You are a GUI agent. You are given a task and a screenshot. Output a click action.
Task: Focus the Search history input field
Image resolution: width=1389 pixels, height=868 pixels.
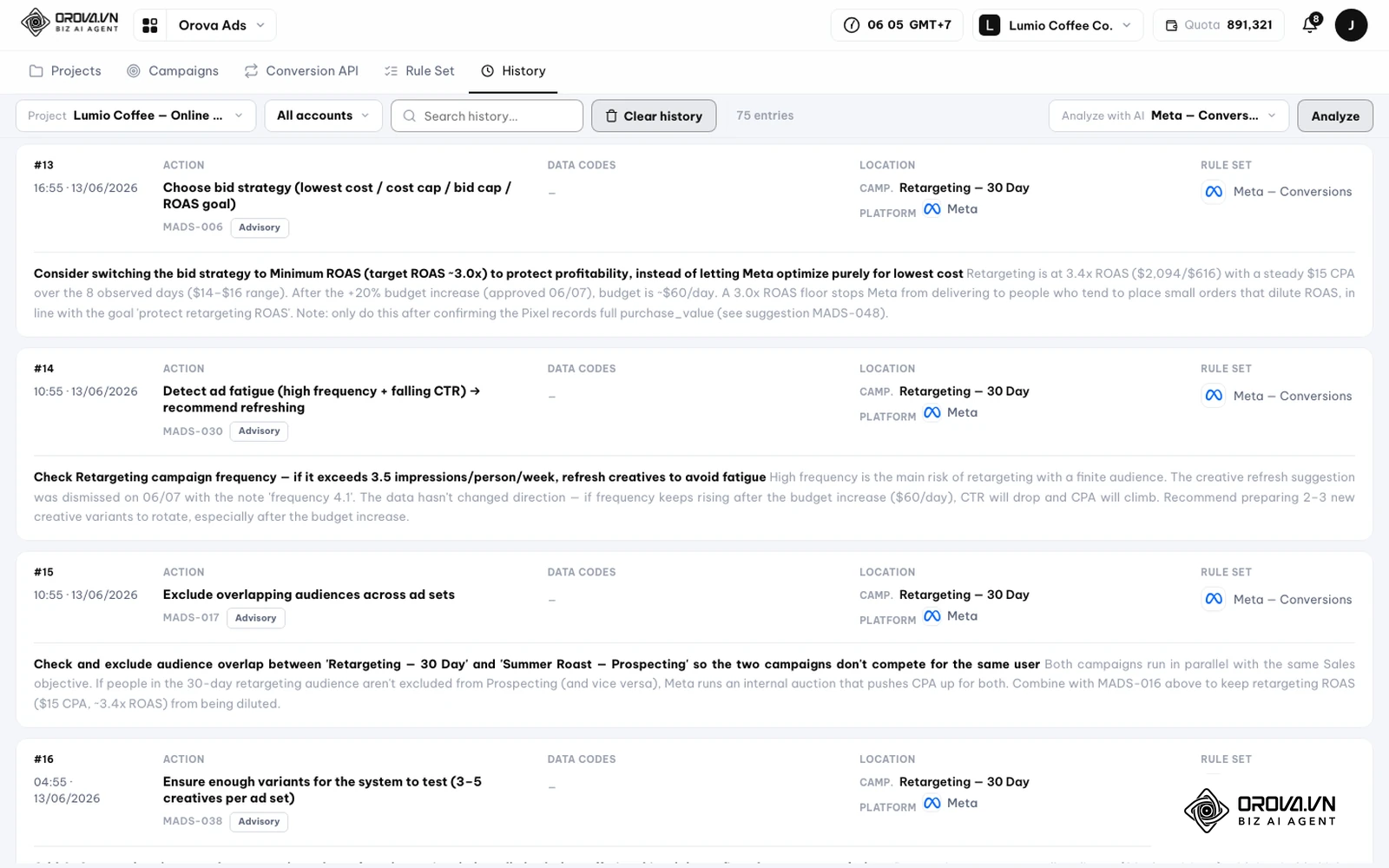[487, 115]
